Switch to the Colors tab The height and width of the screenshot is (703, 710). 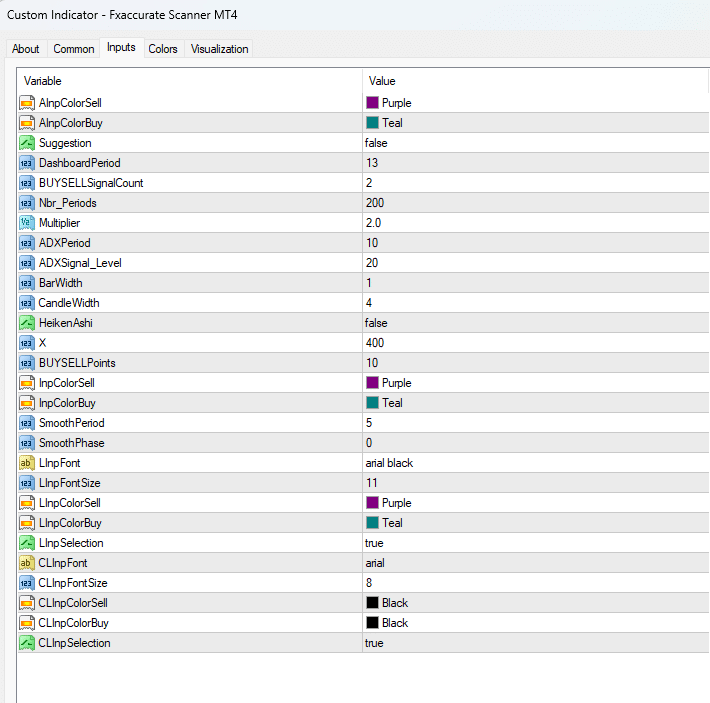tap(162, 49)
